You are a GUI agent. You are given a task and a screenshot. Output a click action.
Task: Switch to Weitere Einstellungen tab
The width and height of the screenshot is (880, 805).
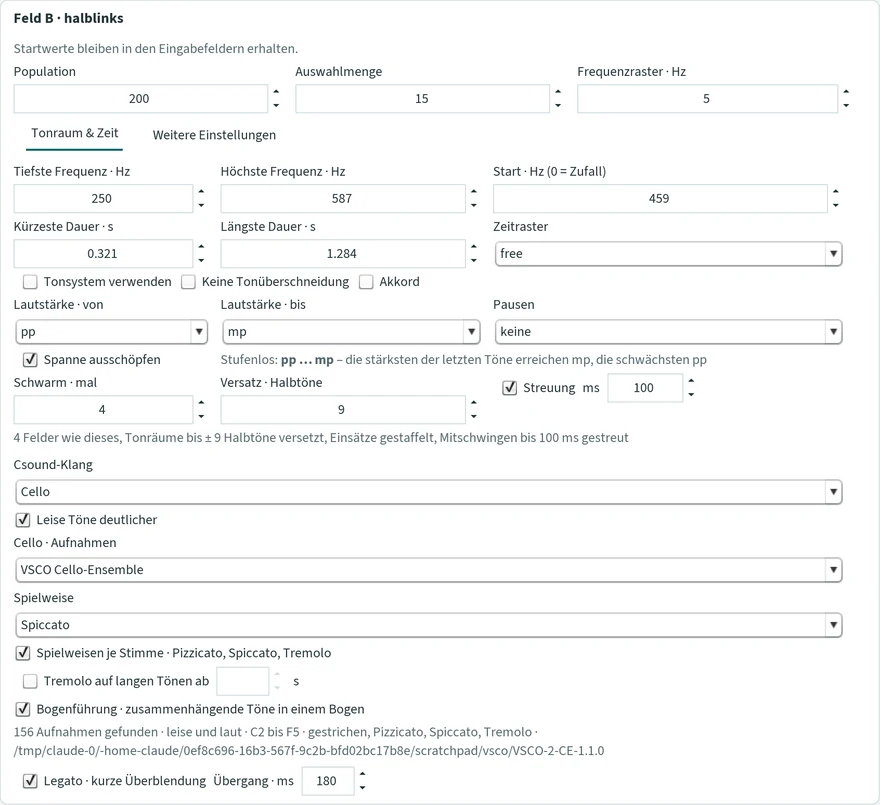point(214,135)
